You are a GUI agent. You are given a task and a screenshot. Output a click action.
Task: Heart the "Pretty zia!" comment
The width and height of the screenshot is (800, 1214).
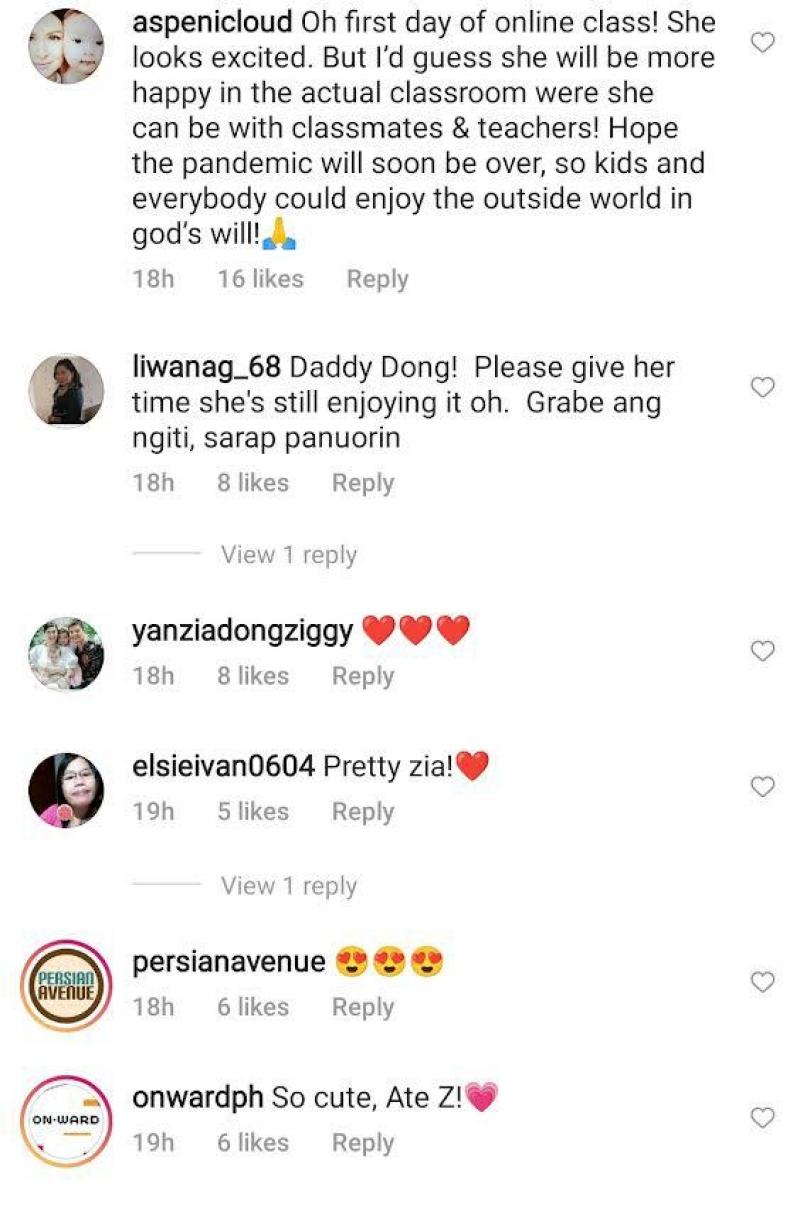[x=763, y=787]
